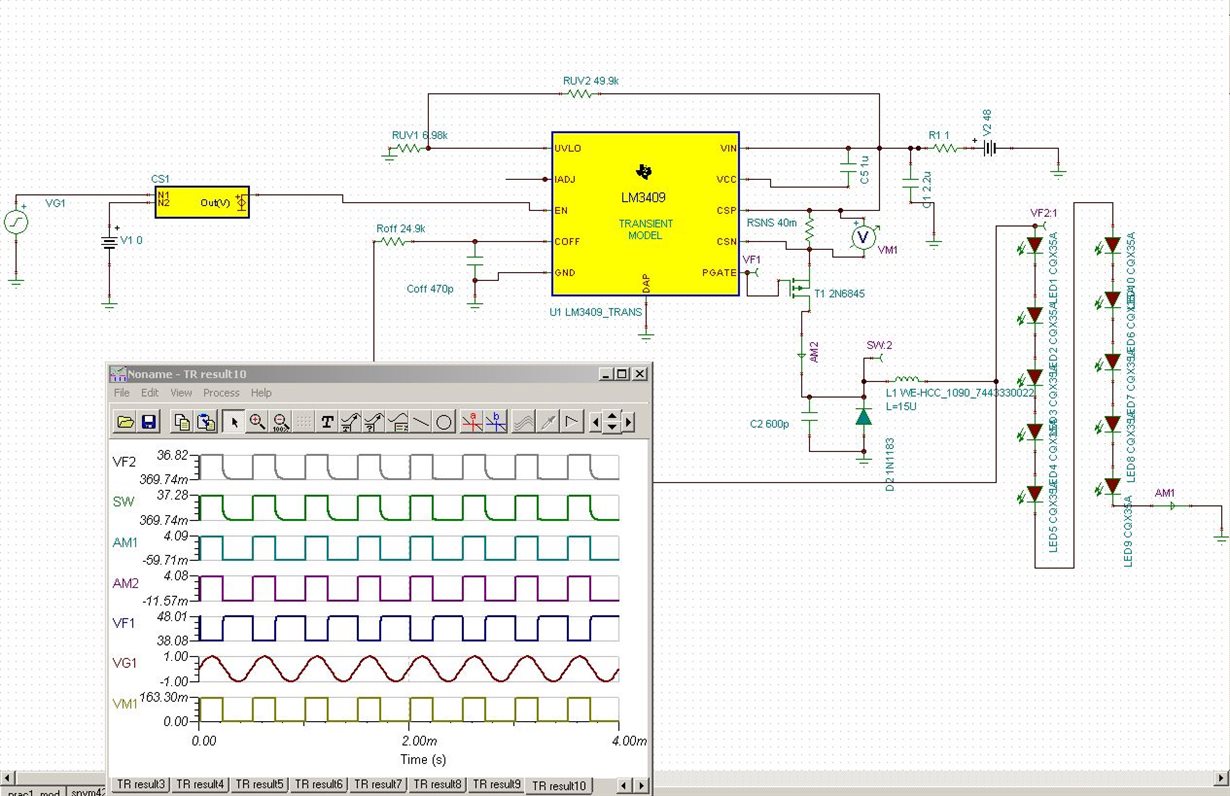Open the Help menu in TR result window
The height and width of the screenshot is (796, 1230).
point(261,393)
